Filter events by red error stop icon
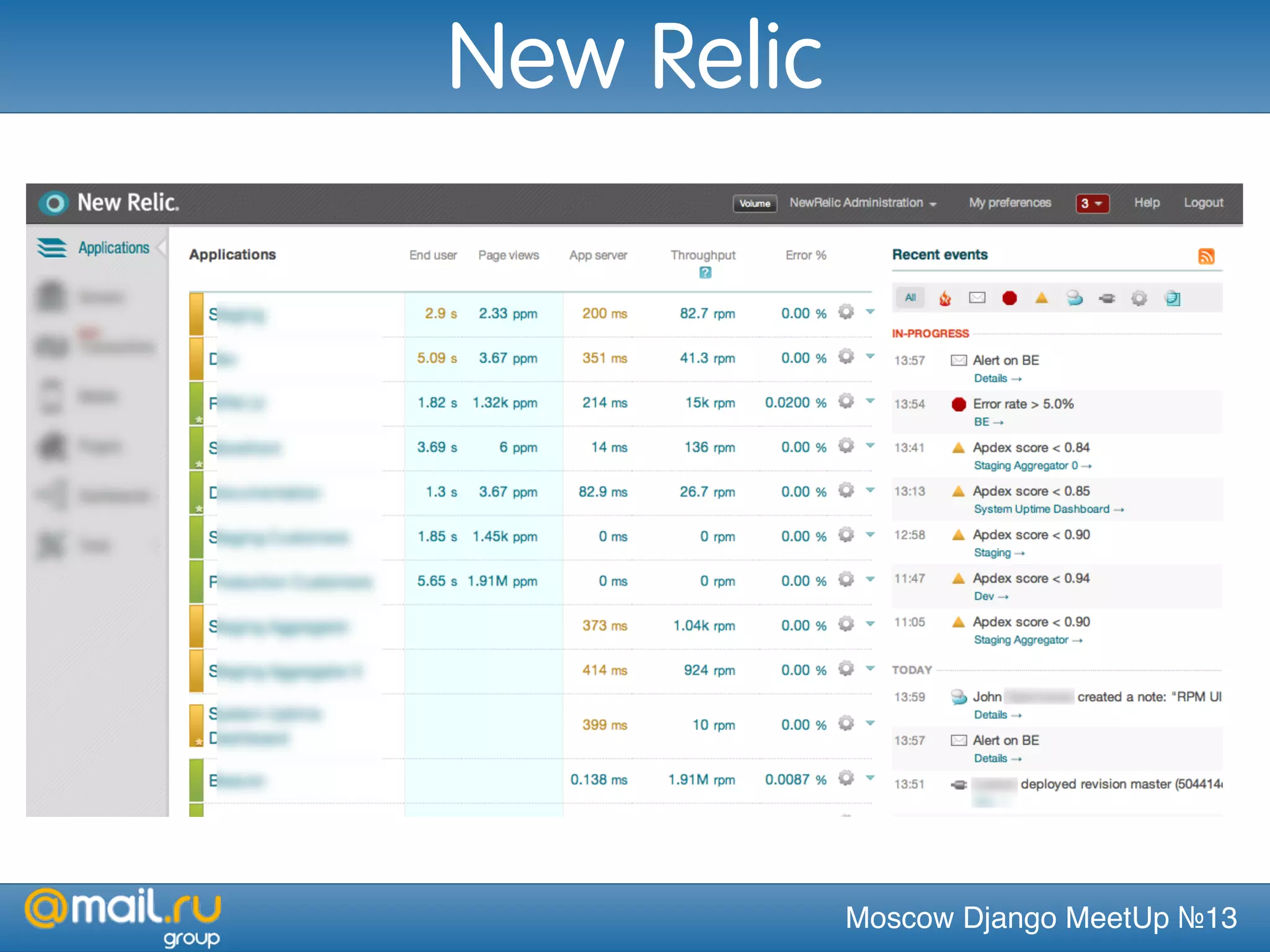 [x=1010, y=298]
